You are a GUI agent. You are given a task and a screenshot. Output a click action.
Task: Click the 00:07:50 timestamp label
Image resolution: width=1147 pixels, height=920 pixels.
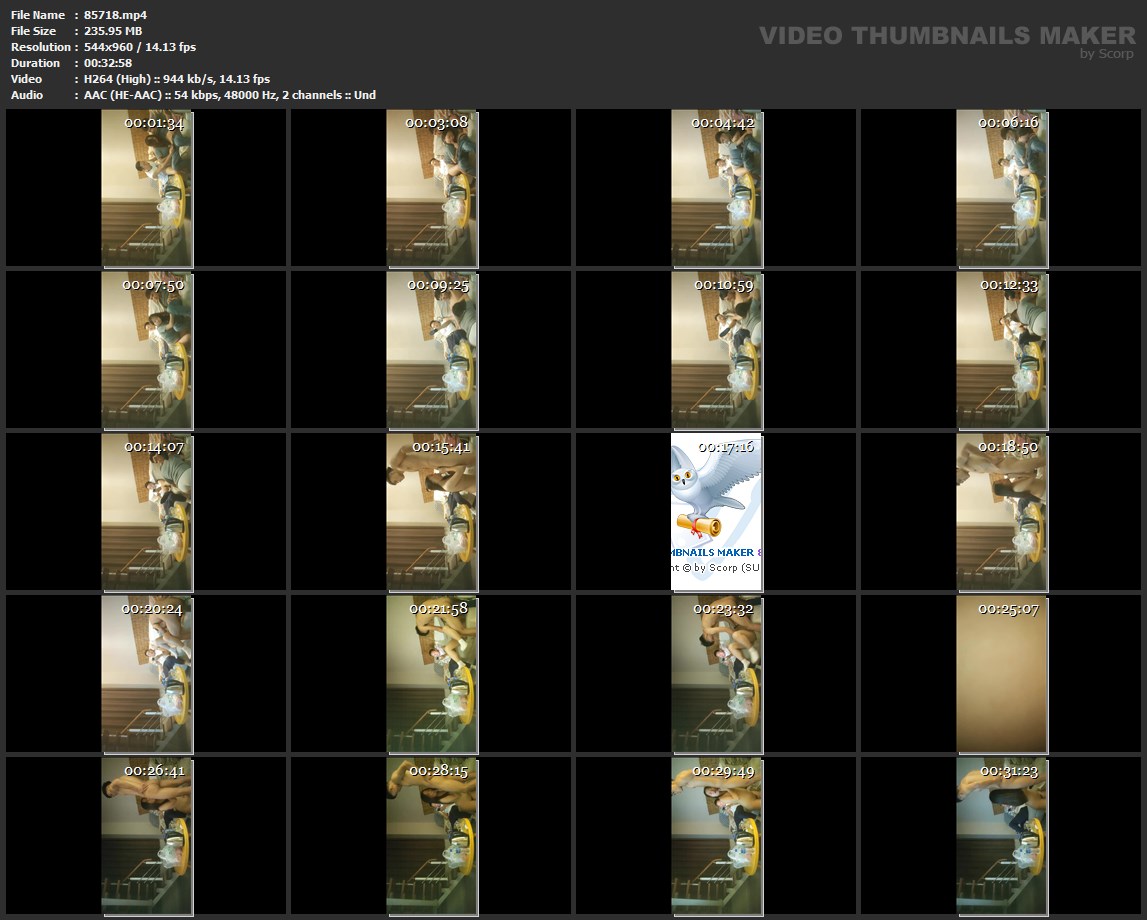click(153, 285)
